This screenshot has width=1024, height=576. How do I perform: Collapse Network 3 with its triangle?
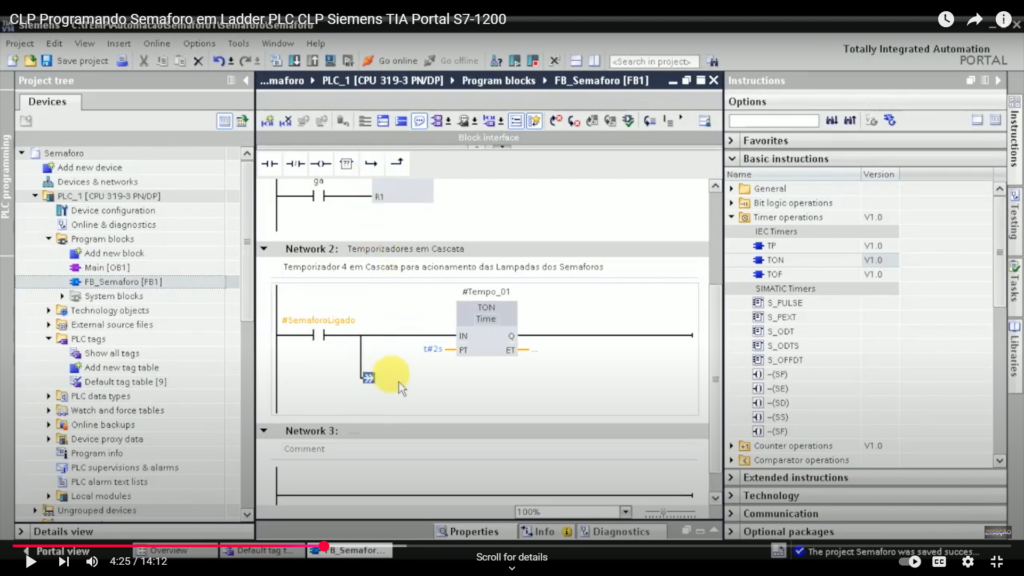264,431
